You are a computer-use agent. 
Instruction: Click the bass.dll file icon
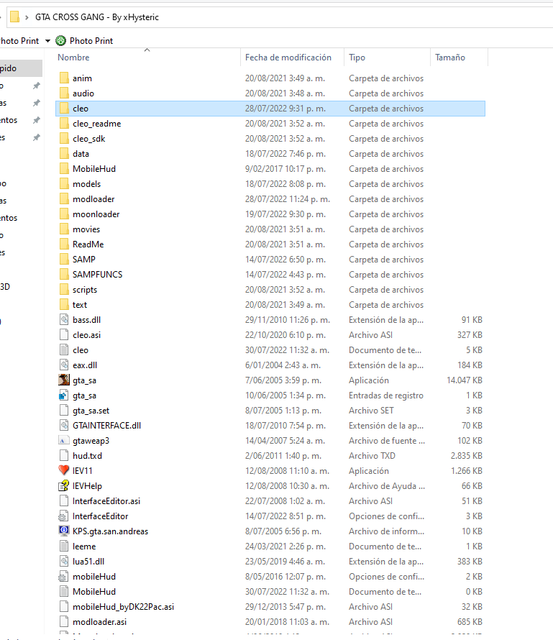tap(64, 320)
